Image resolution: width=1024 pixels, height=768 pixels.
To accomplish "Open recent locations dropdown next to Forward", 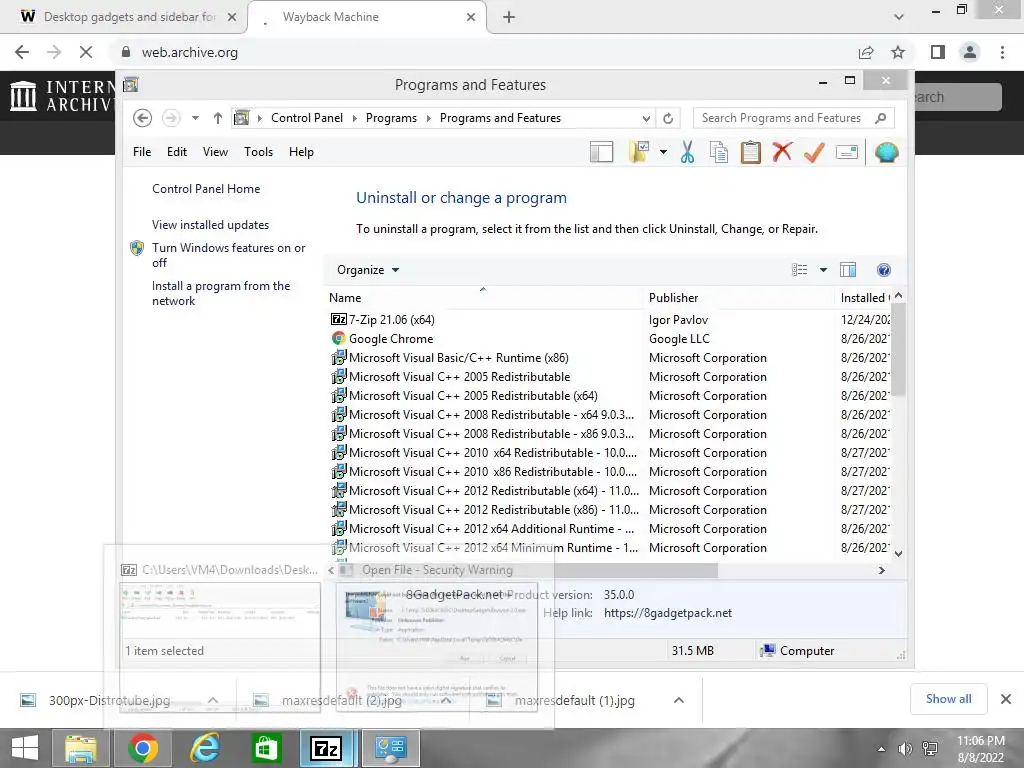I will point(195,118).
